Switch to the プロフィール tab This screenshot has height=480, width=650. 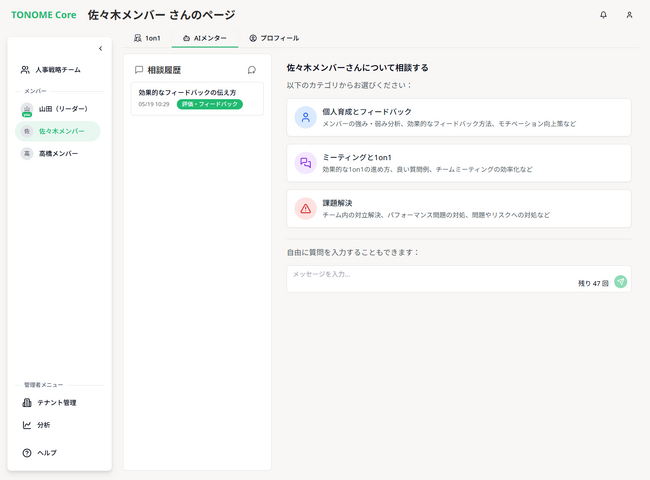pos(274,38)
